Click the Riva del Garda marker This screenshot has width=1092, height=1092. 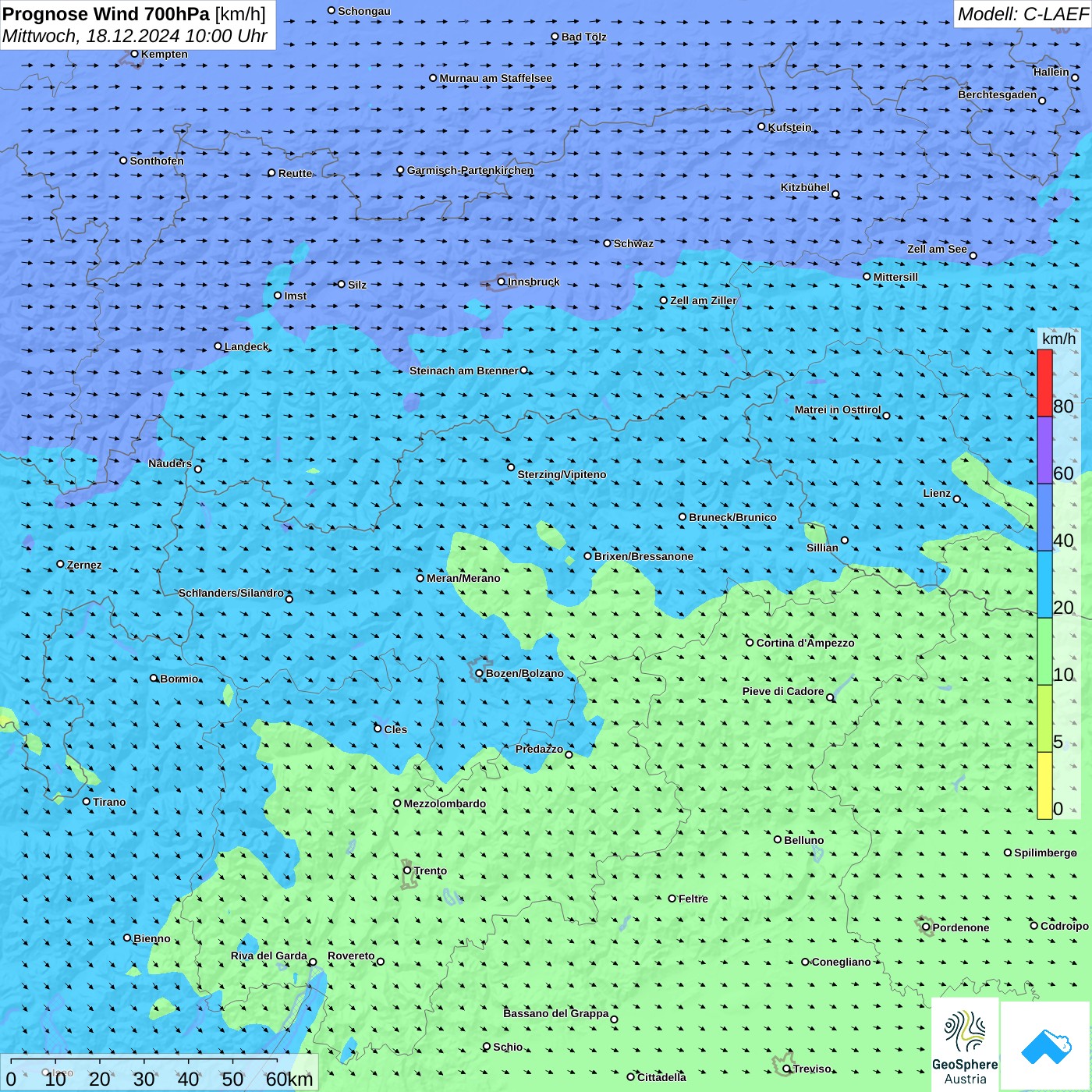313,962
